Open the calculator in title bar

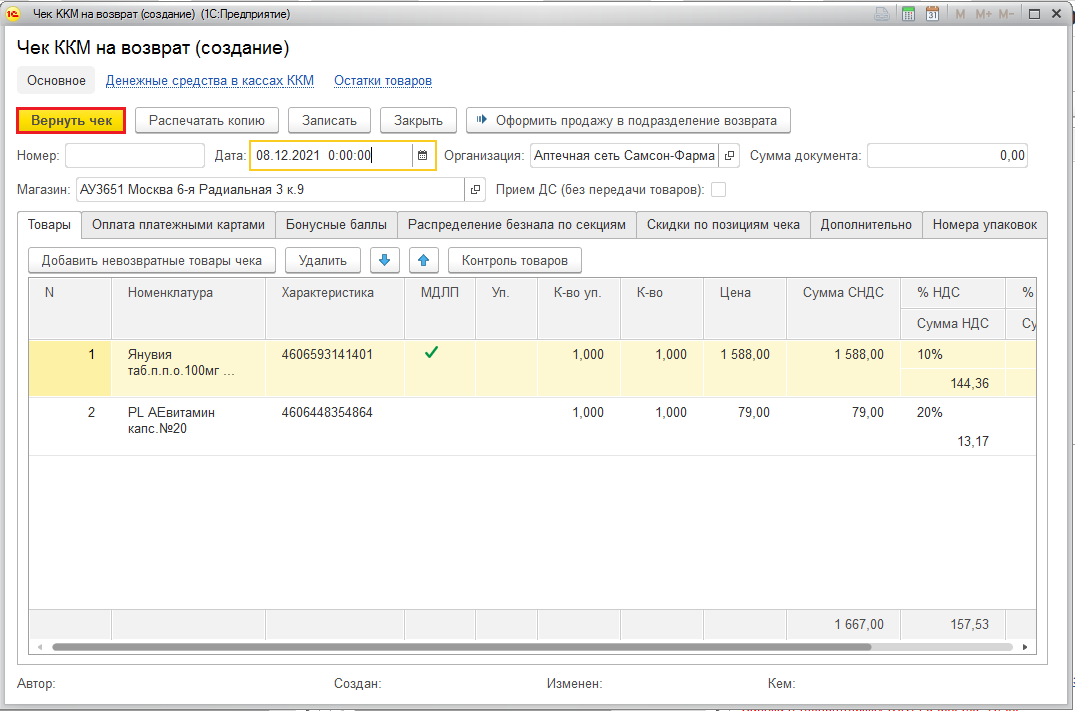[908, 14]
